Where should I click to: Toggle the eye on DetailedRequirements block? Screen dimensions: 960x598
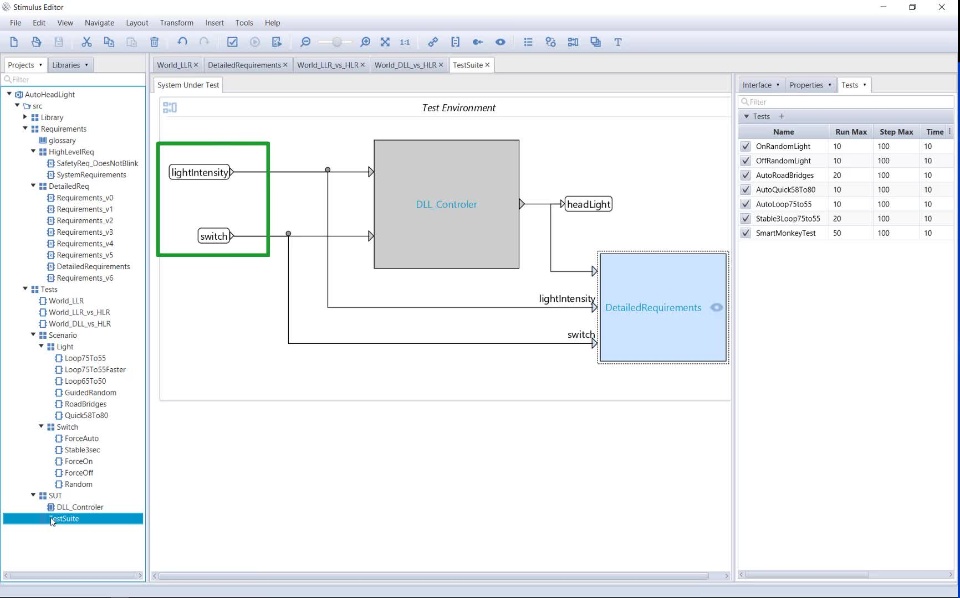pyautogui.click(x=716, y=307)
